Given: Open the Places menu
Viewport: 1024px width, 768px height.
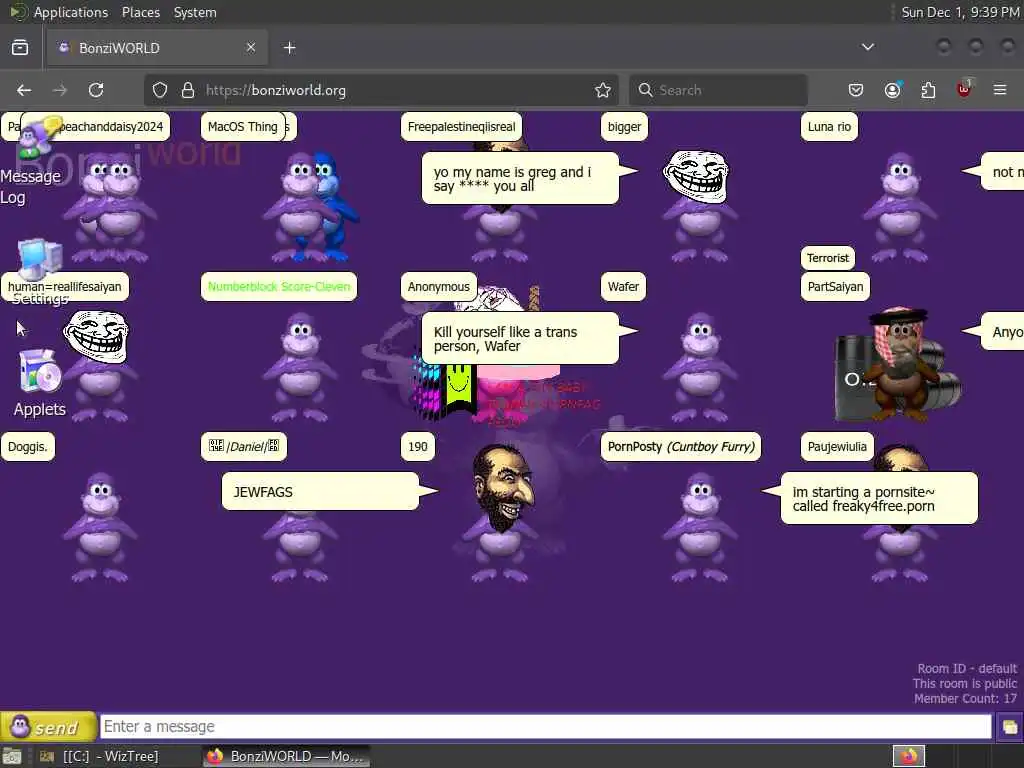Looking at the screenshot, I should (140, 12).
